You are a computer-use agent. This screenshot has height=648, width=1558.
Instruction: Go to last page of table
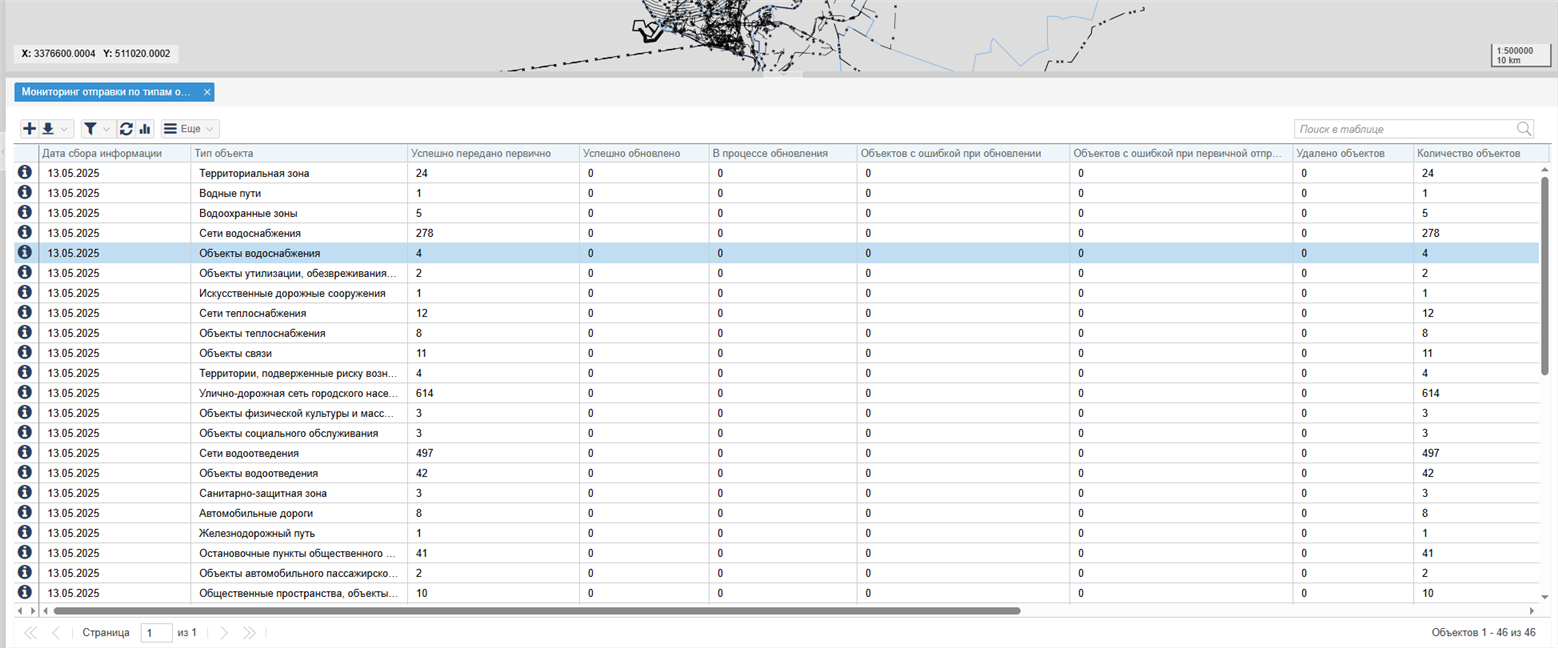pos(250,633)
